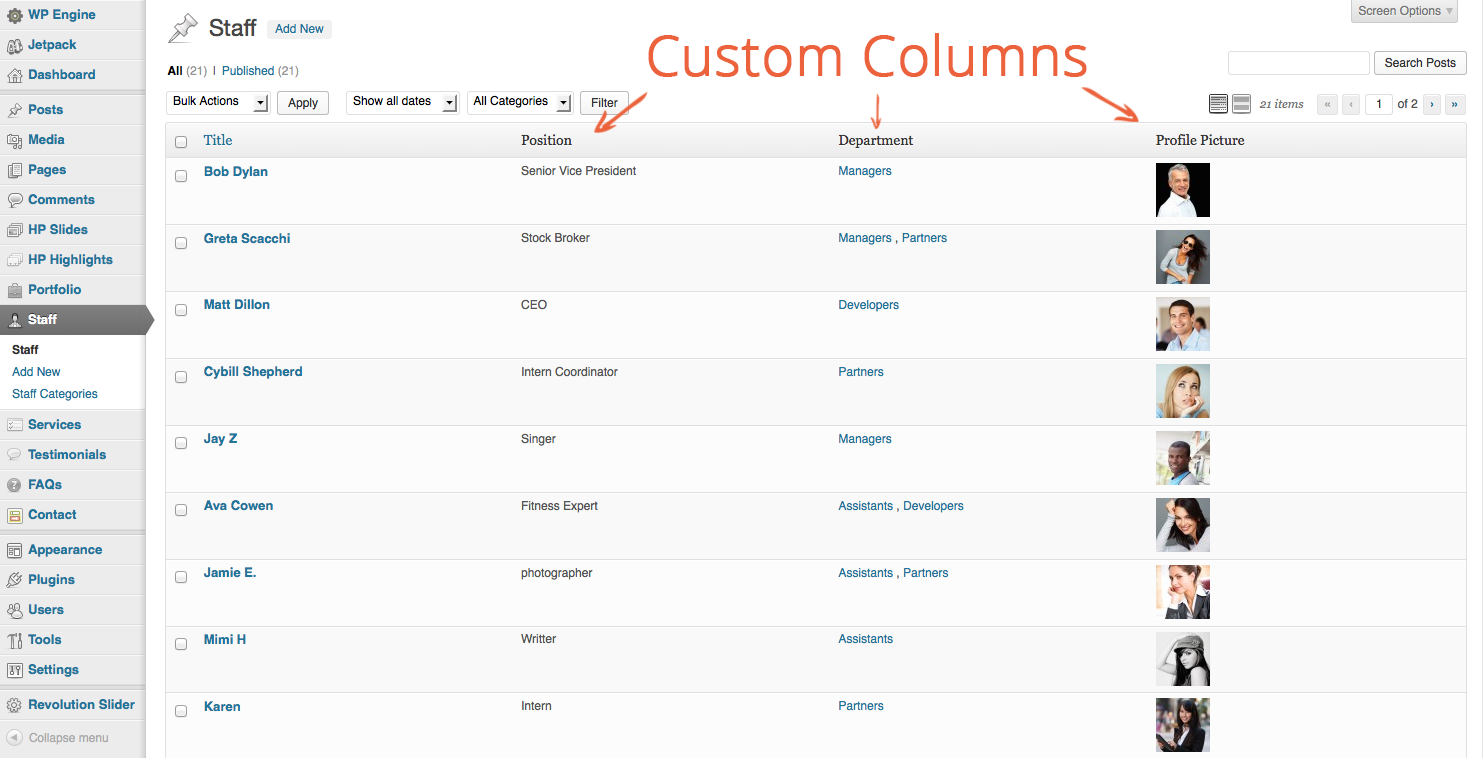
Task: Check the Jay Z row checkbox
Action: click(x=181, y=443)
